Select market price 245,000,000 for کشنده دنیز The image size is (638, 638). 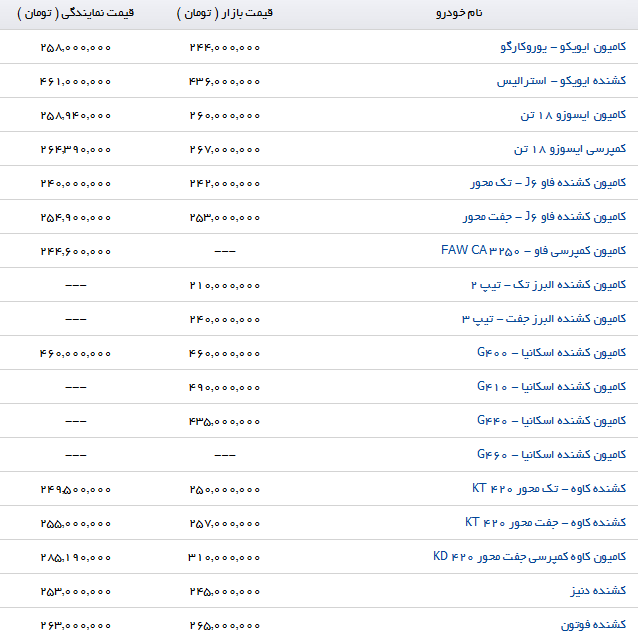(x=225, y=591)
